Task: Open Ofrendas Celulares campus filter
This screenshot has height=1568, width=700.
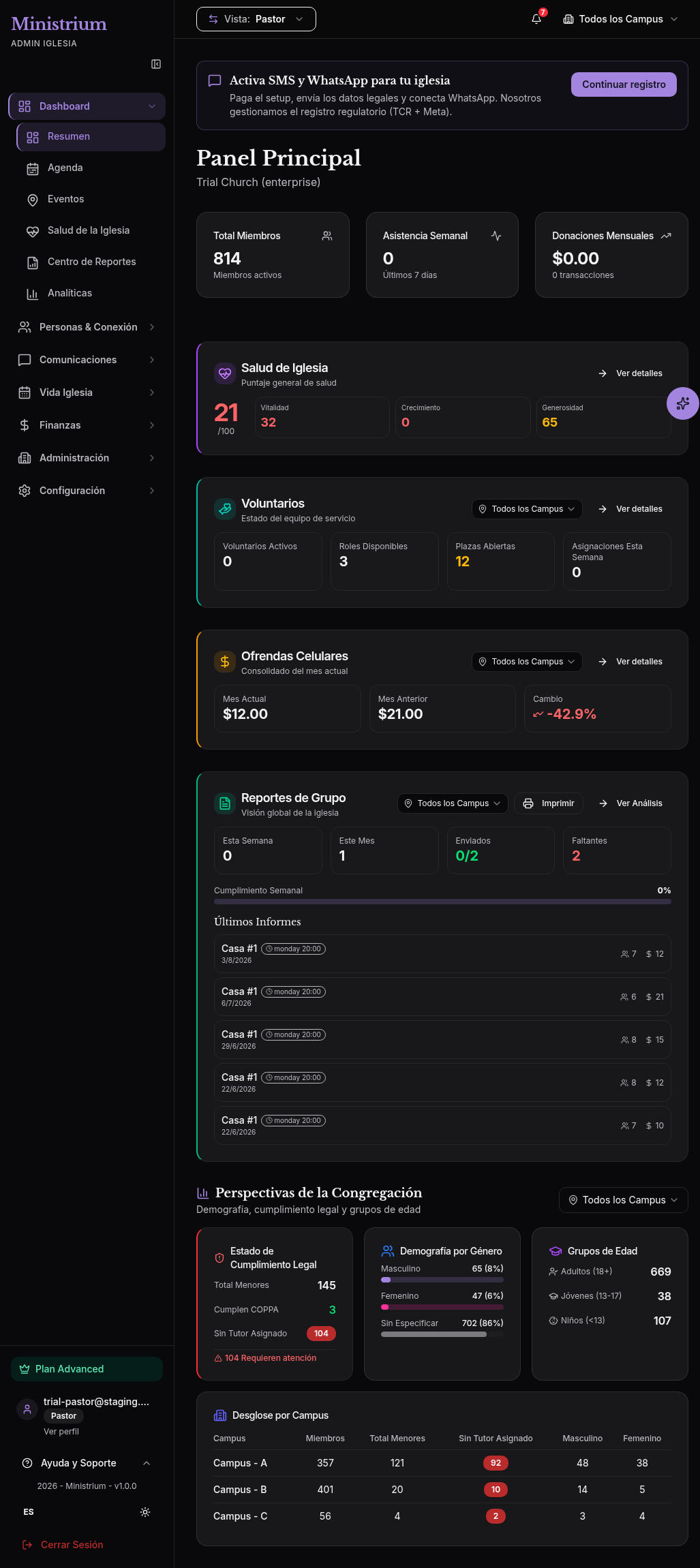Action: coord(527,662)
